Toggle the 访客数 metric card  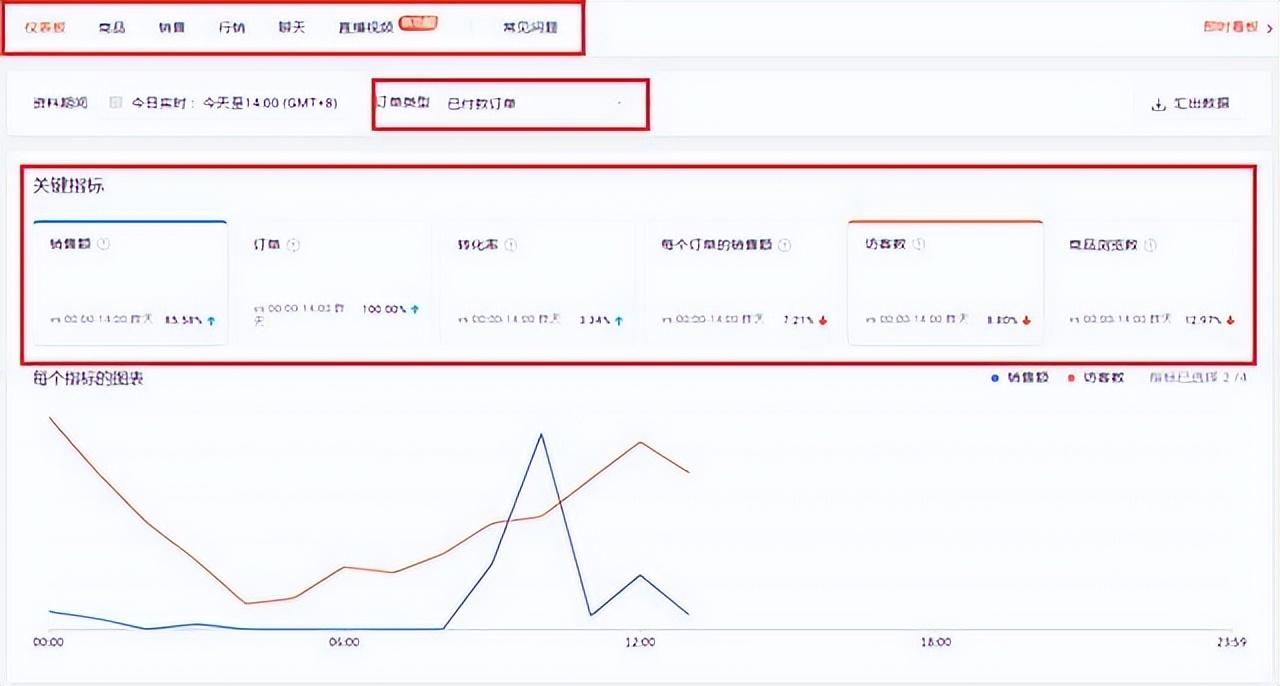946,283
